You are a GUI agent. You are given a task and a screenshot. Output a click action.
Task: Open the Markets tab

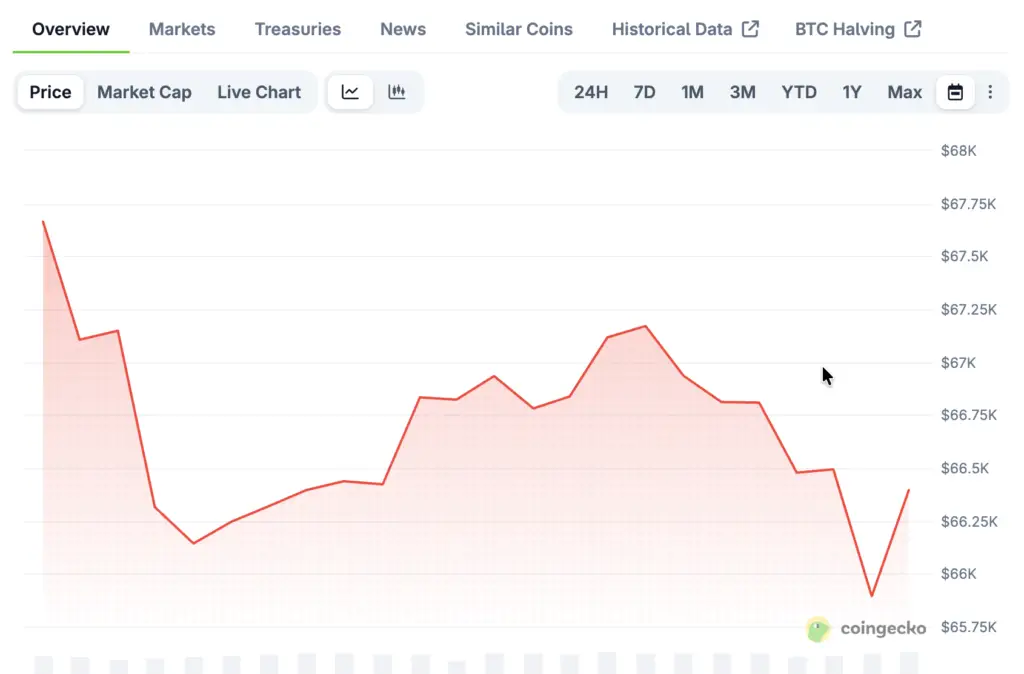182,29
